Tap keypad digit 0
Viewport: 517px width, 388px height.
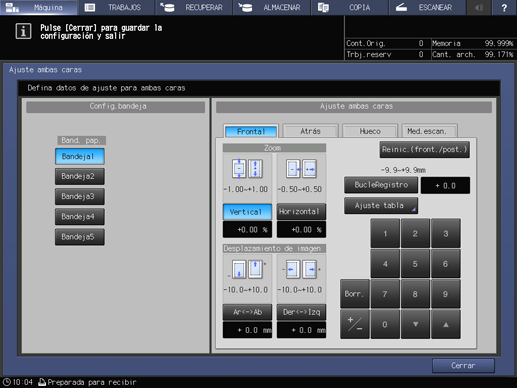[385, 324]
